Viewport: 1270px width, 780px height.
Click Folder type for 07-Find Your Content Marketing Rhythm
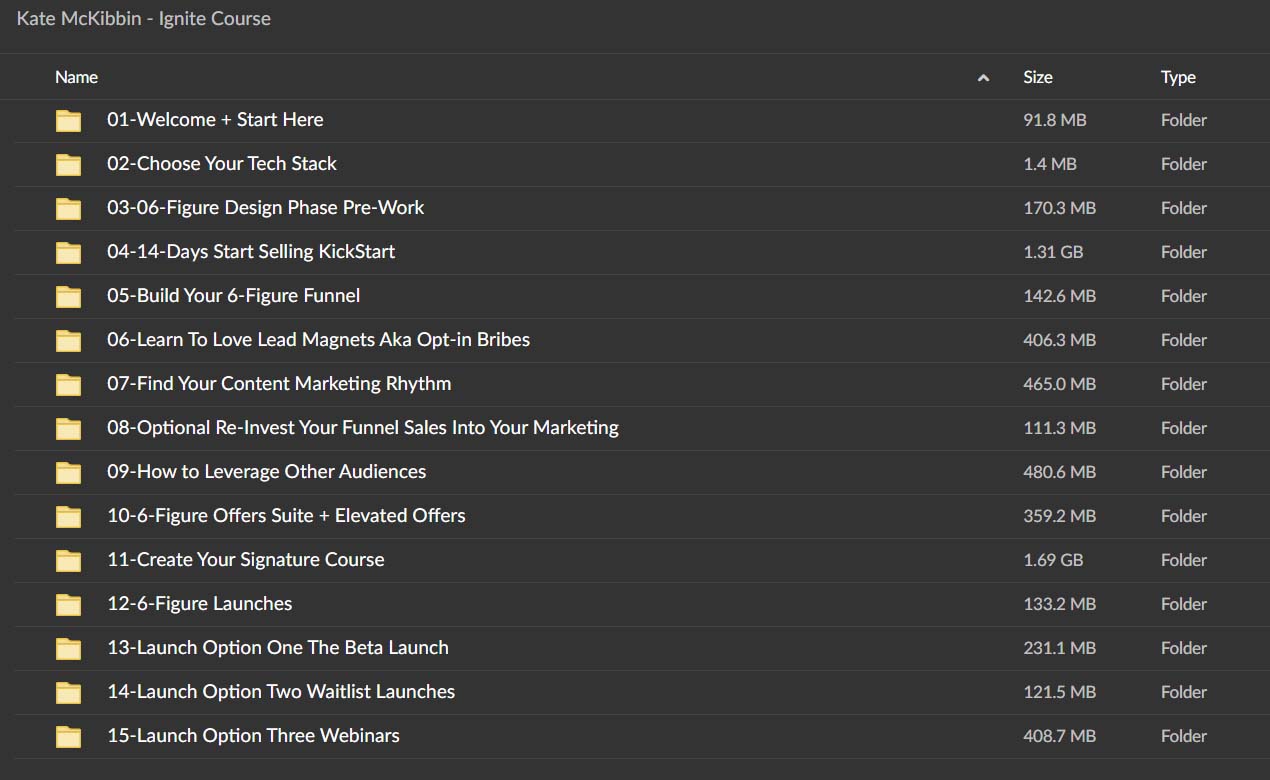tap(1184, 384)
